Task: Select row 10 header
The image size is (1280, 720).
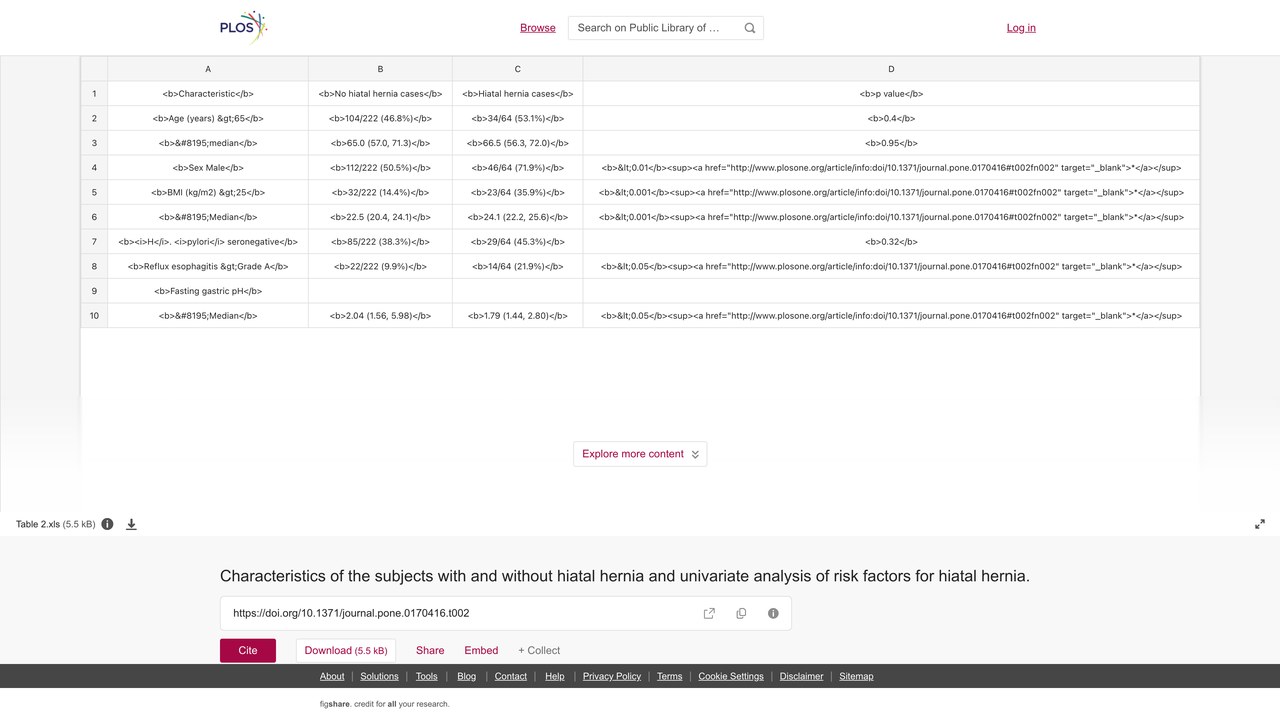Action: [x=94, y=316]
